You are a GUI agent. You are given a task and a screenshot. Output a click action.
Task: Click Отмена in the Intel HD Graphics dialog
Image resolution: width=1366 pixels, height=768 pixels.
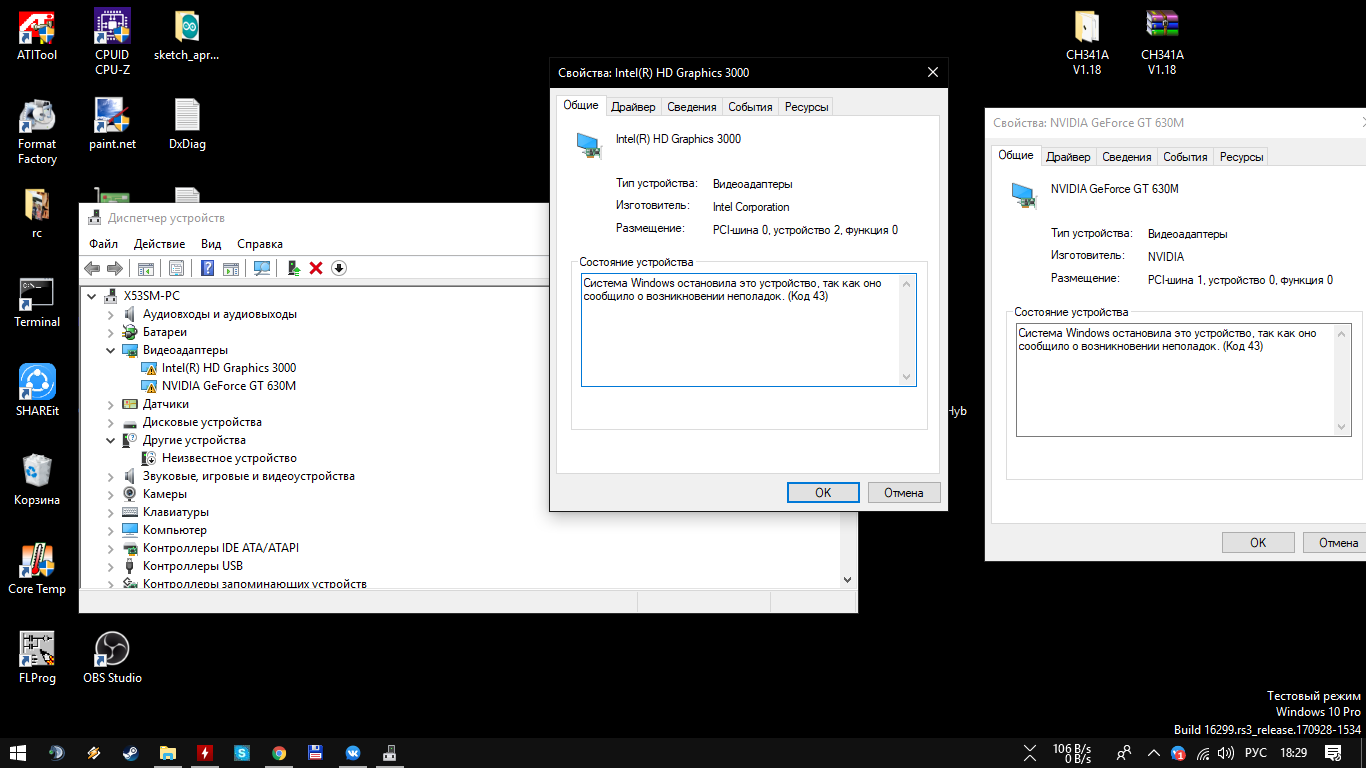904,492
